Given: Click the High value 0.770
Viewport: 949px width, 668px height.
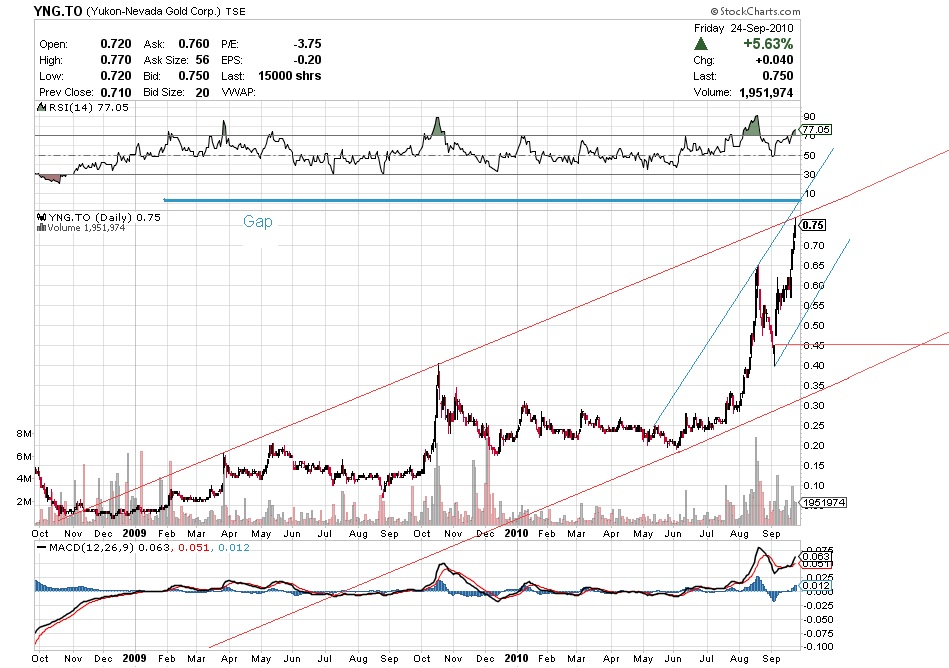Looking at the screenshot, I should 116,59.
